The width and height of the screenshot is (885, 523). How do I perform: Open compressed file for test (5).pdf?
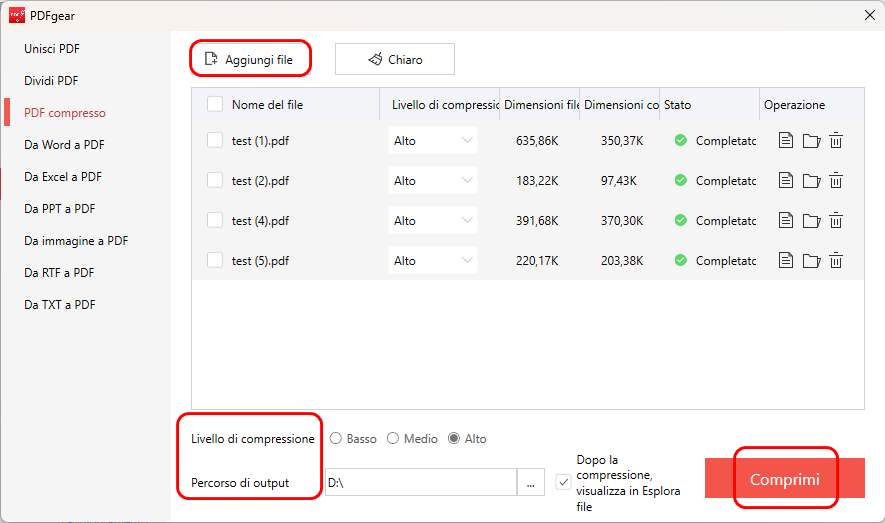click(x=786, y=261)
